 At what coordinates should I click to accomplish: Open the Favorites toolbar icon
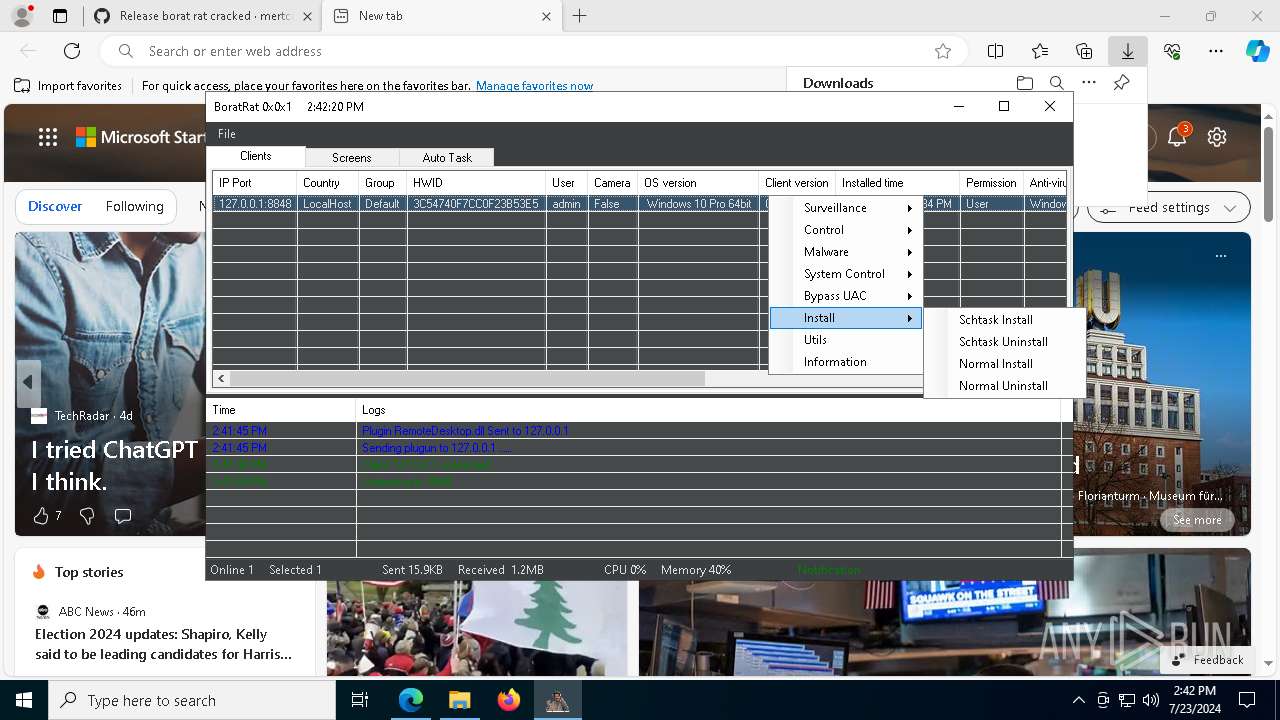tap(1040, 51)
